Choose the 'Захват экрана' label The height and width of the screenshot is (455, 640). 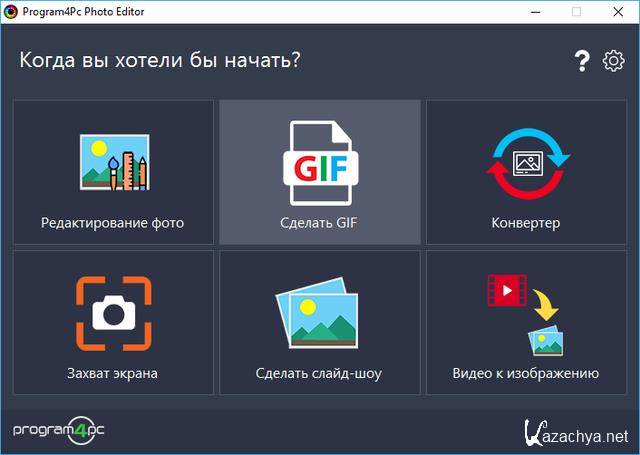coord(112,373)
